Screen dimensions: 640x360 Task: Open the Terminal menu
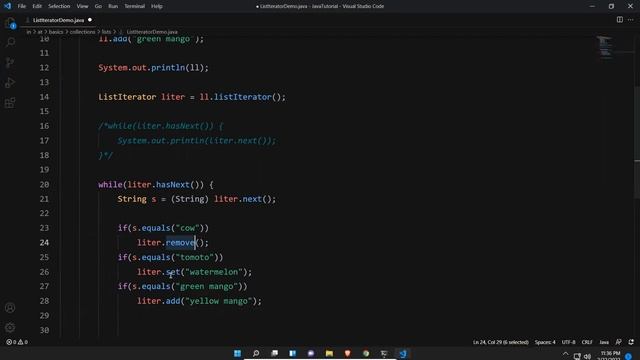(135, 6)
